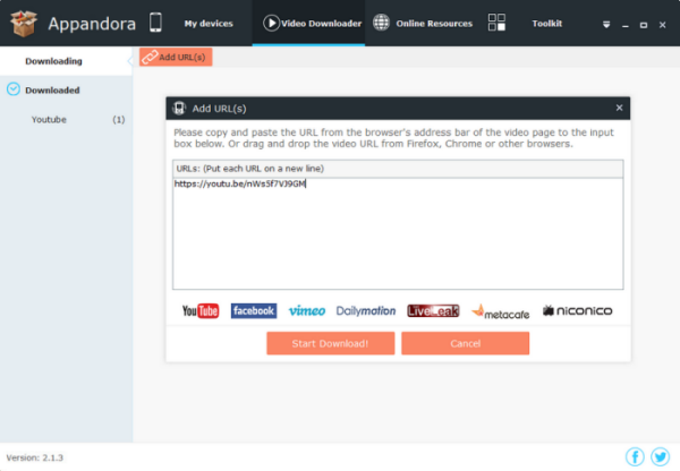Click the Youtube count (1)
Viewport: 680px width, 471px height.
point(118,120)
